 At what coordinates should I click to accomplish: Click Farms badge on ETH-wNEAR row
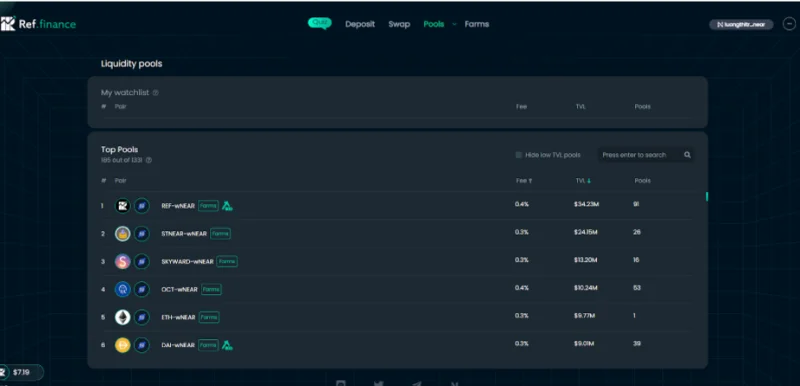[209, 317]
